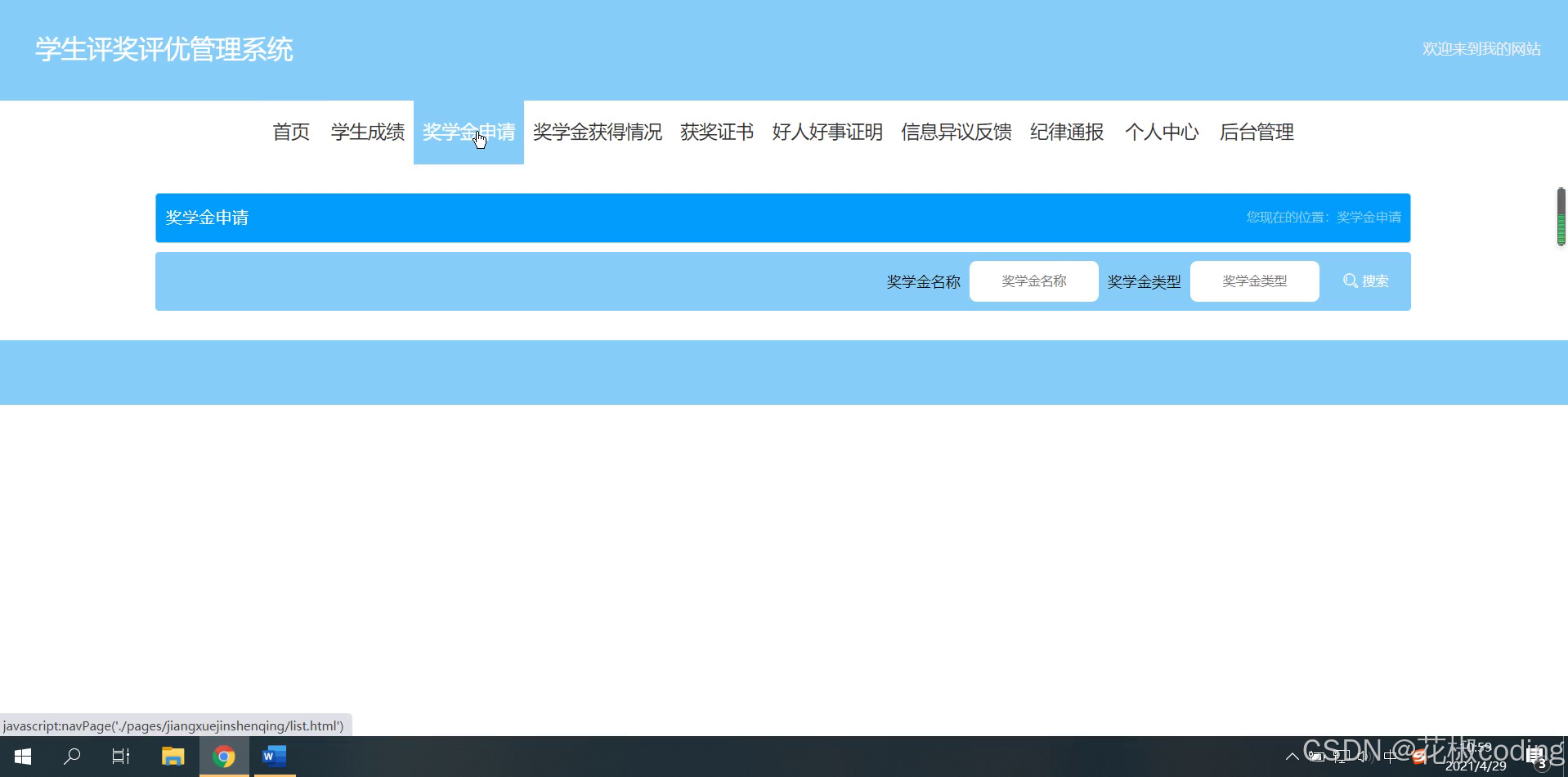The height and width of the screenshot is (777, 1568).
Task: Open File Explorer from the taskbar
Action: 172,757
